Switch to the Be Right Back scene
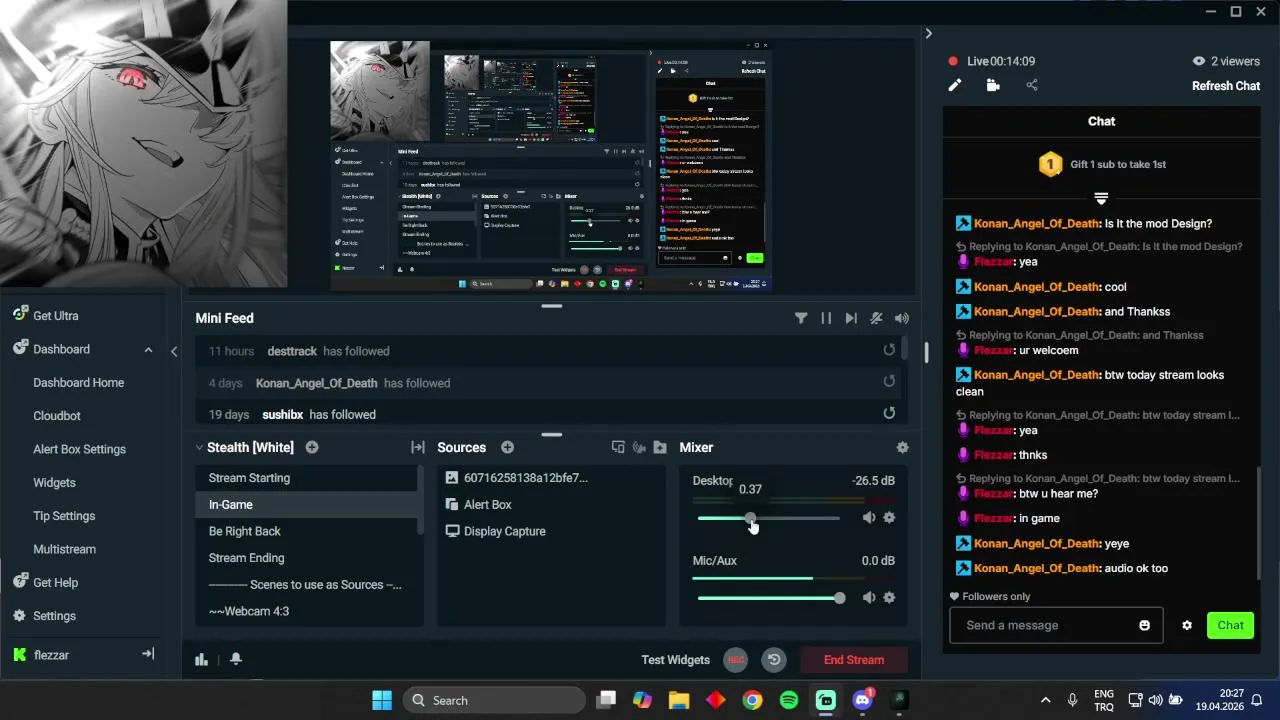This screenshot has width=1280, height=720. click(306, 531)
